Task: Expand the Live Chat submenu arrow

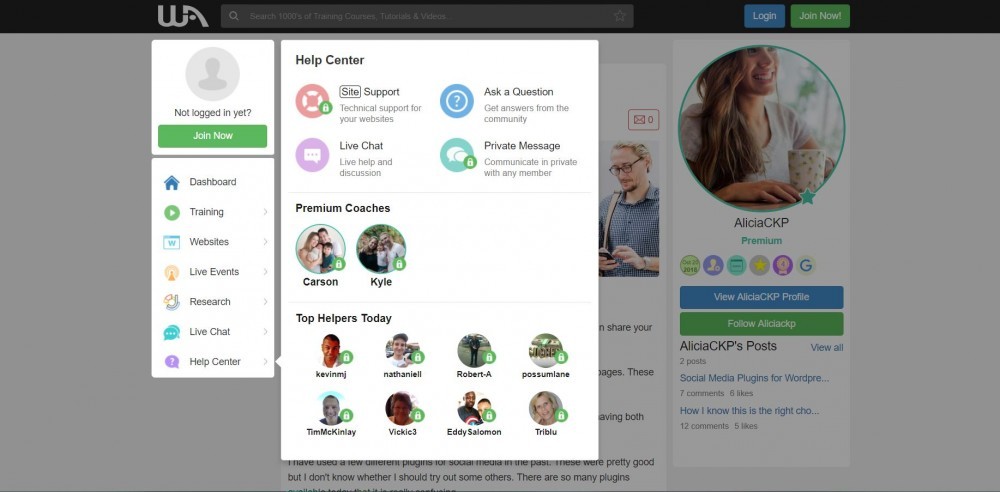Action: 265,332
